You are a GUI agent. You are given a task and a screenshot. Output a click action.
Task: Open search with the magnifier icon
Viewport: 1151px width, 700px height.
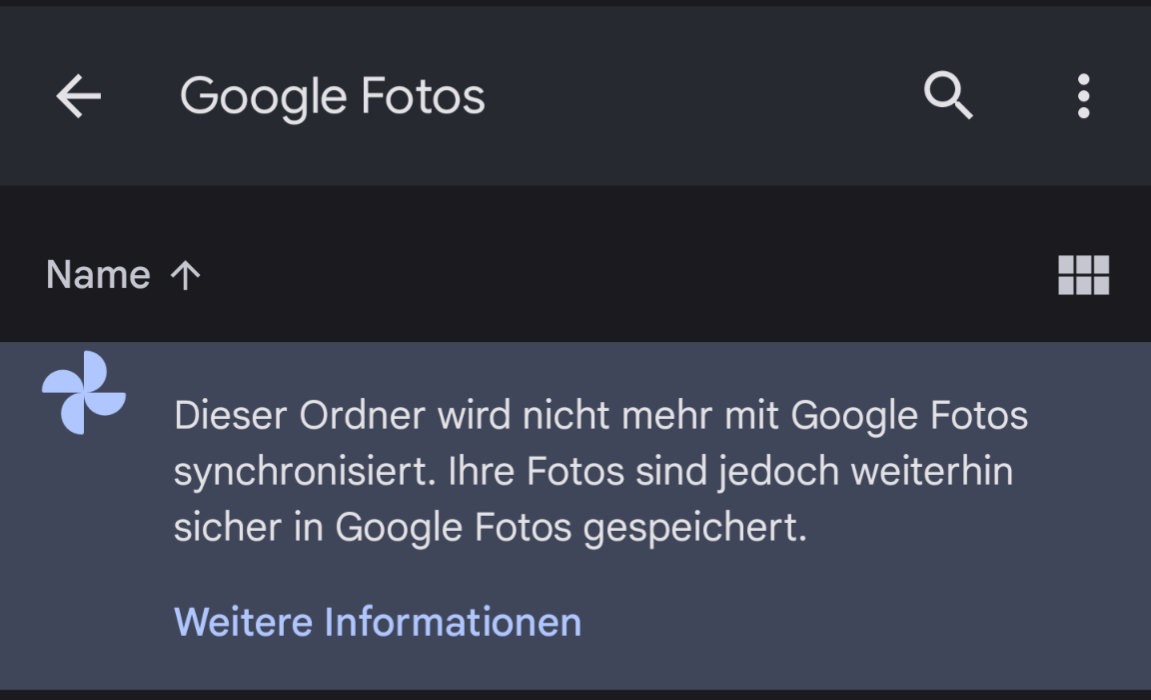coord(948,95)
